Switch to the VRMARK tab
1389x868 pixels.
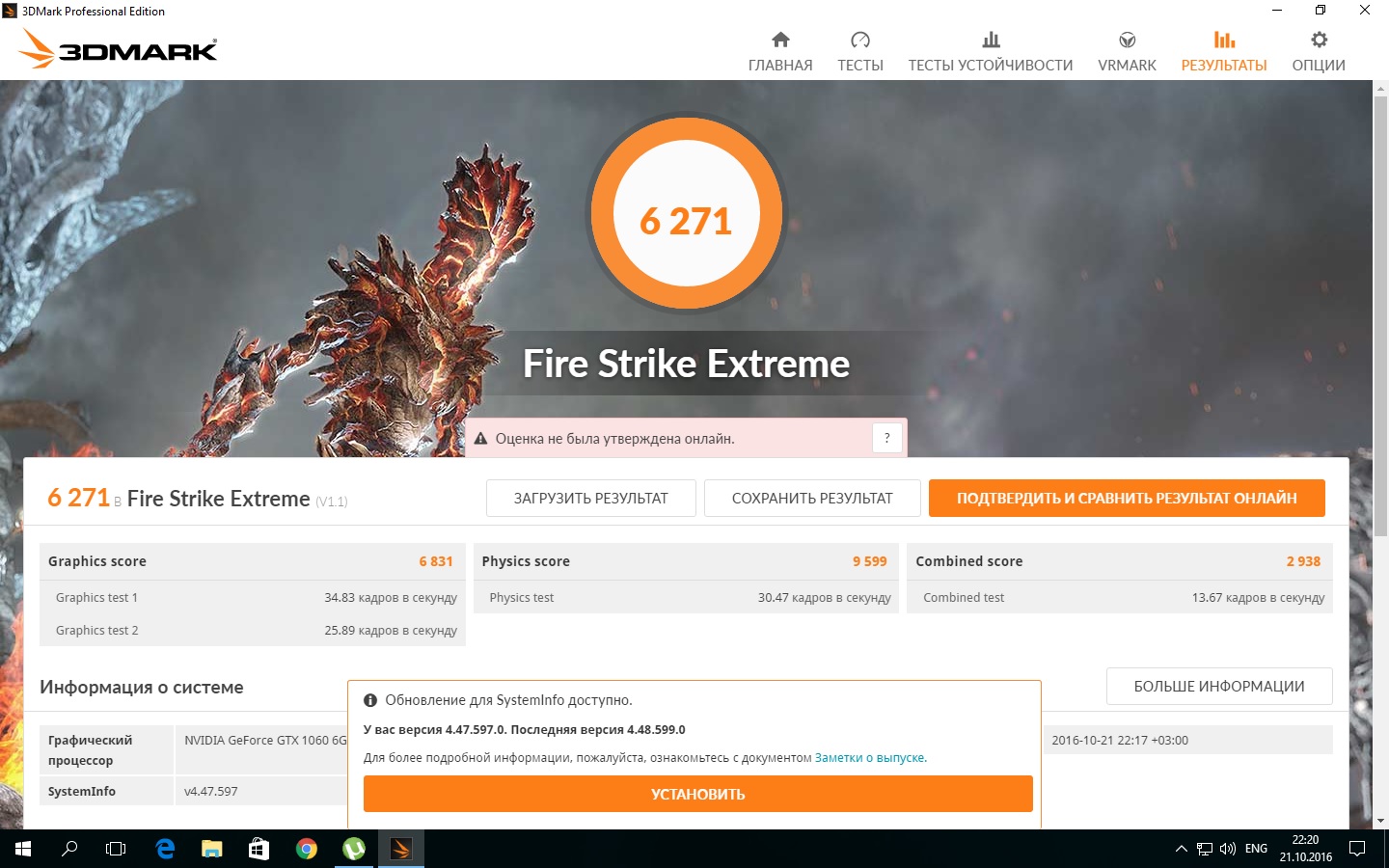coord(1127,66)
